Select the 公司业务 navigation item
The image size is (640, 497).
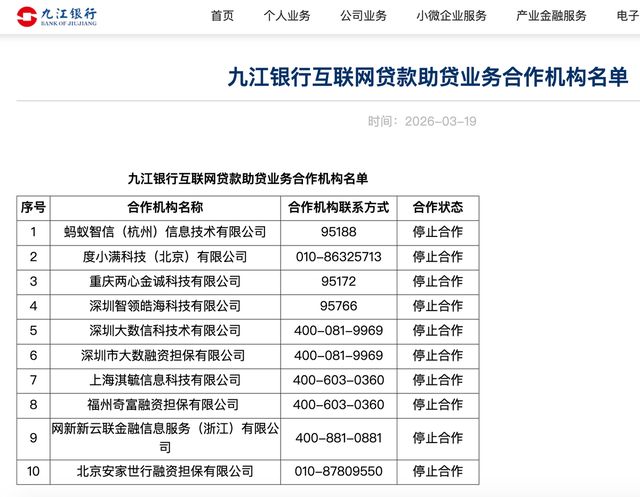[x=363, y=16]
